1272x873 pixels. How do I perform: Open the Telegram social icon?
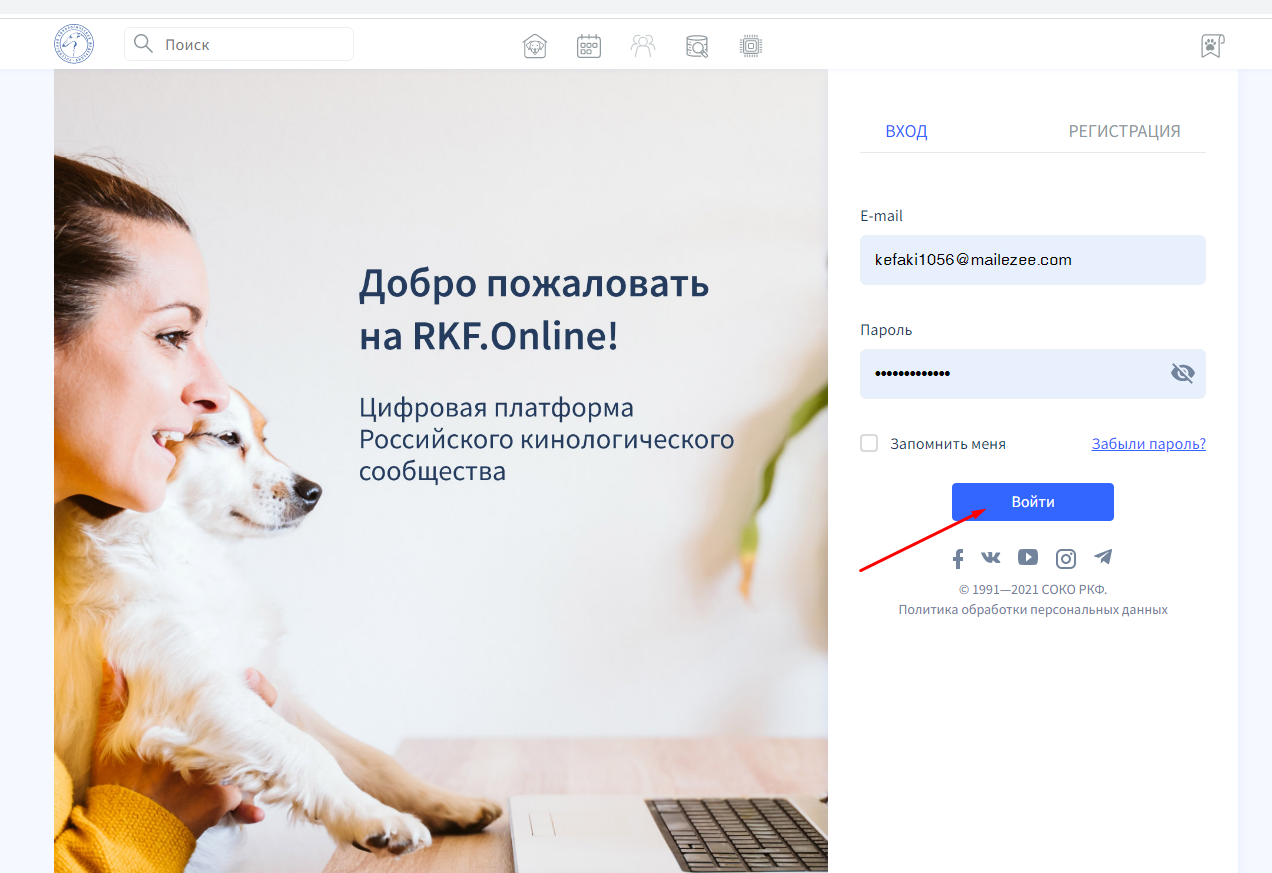(x=1103, y=557)
